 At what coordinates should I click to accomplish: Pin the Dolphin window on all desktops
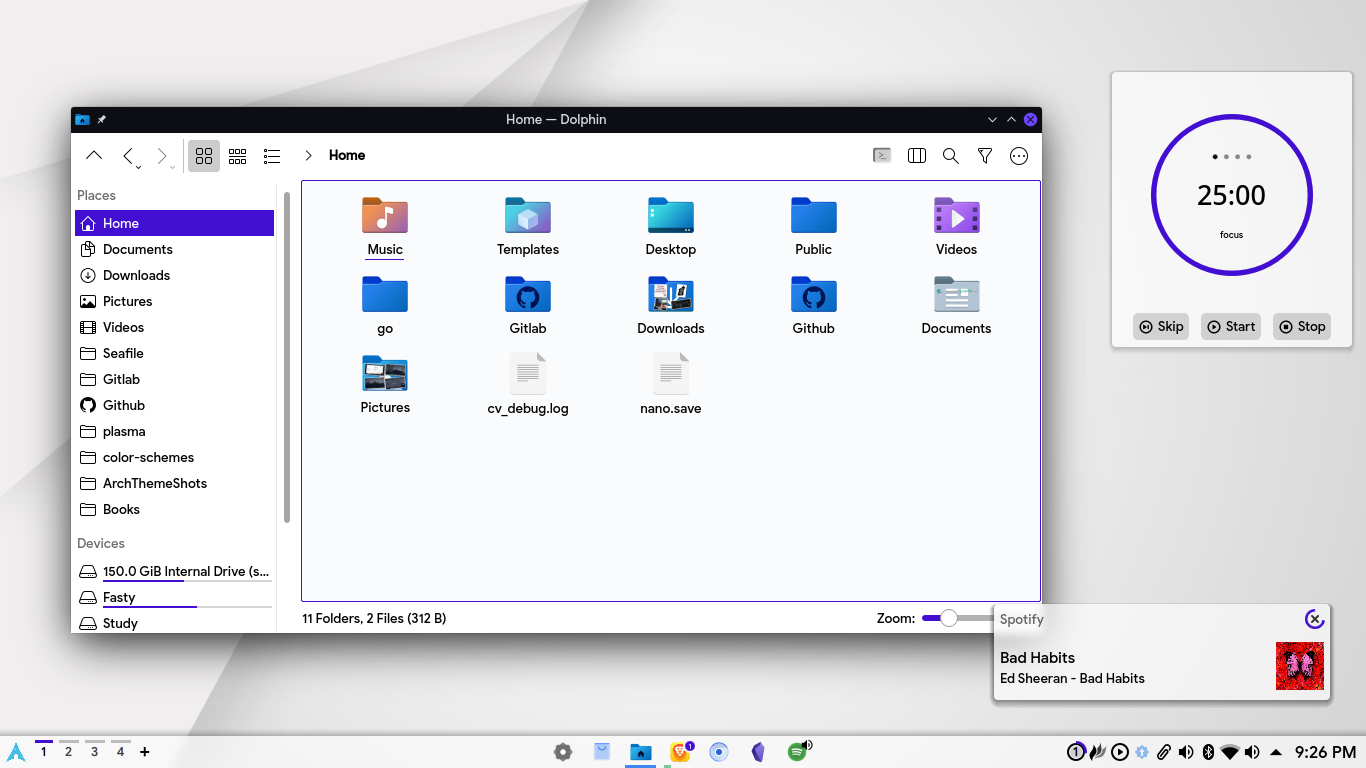[101, 119]
